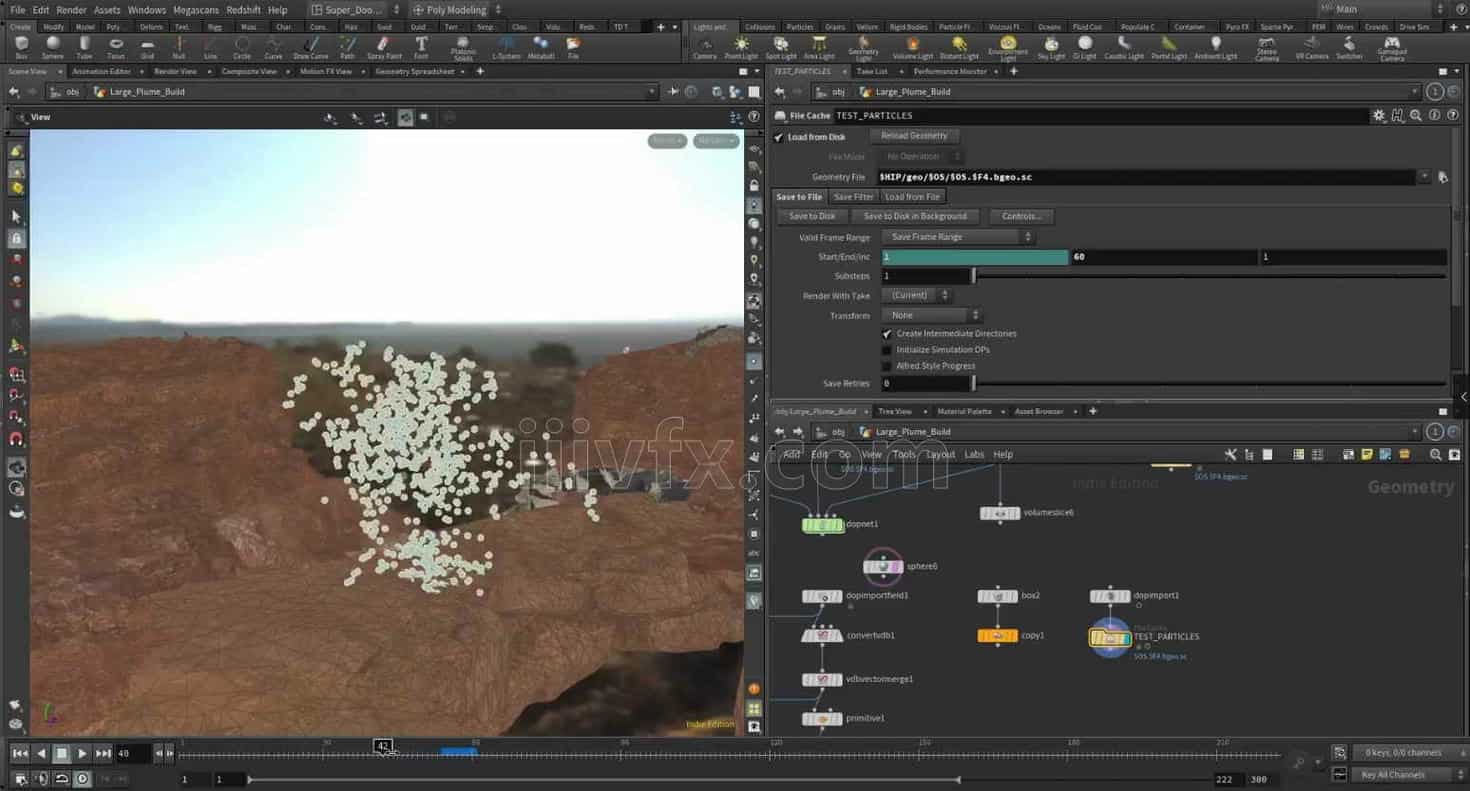Adjust the Save Retries slider handle
The image size is (1470, 791).
pos(973,383)
